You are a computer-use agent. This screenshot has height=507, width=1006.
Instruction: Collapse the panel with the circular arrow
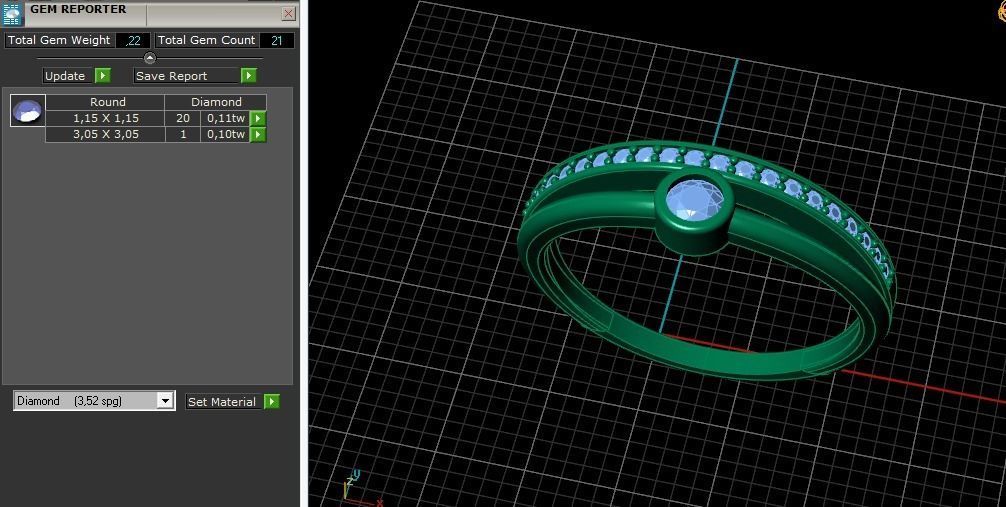[x=149, y=58]
